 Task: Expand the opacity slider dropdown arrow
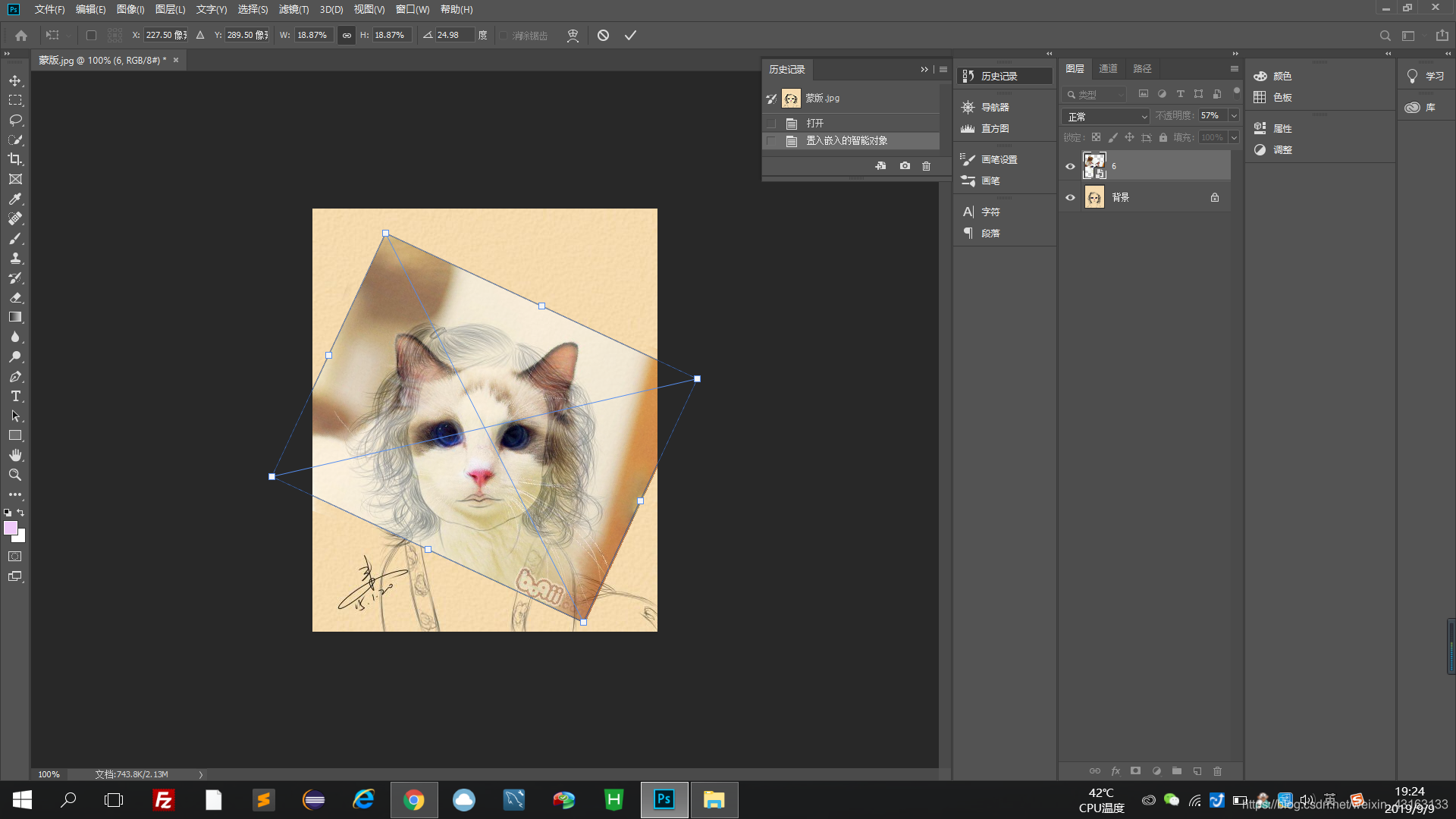tap(1234, 116)
